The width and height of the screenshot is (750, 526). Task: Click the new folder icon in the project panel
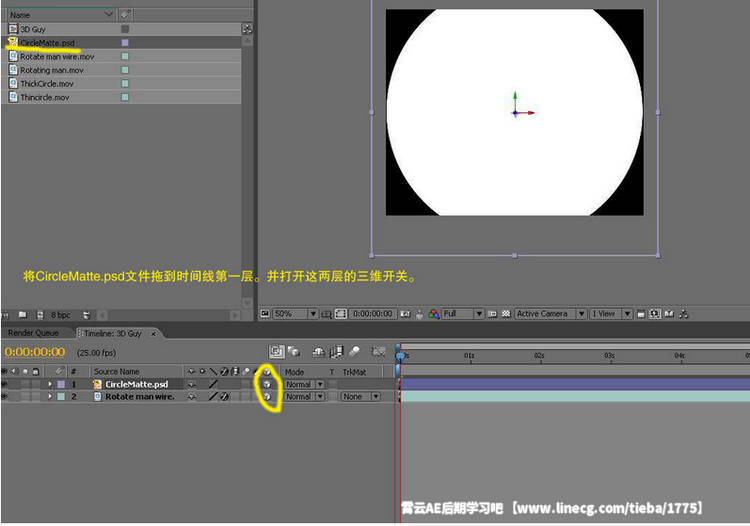click(x=21, y=314)
